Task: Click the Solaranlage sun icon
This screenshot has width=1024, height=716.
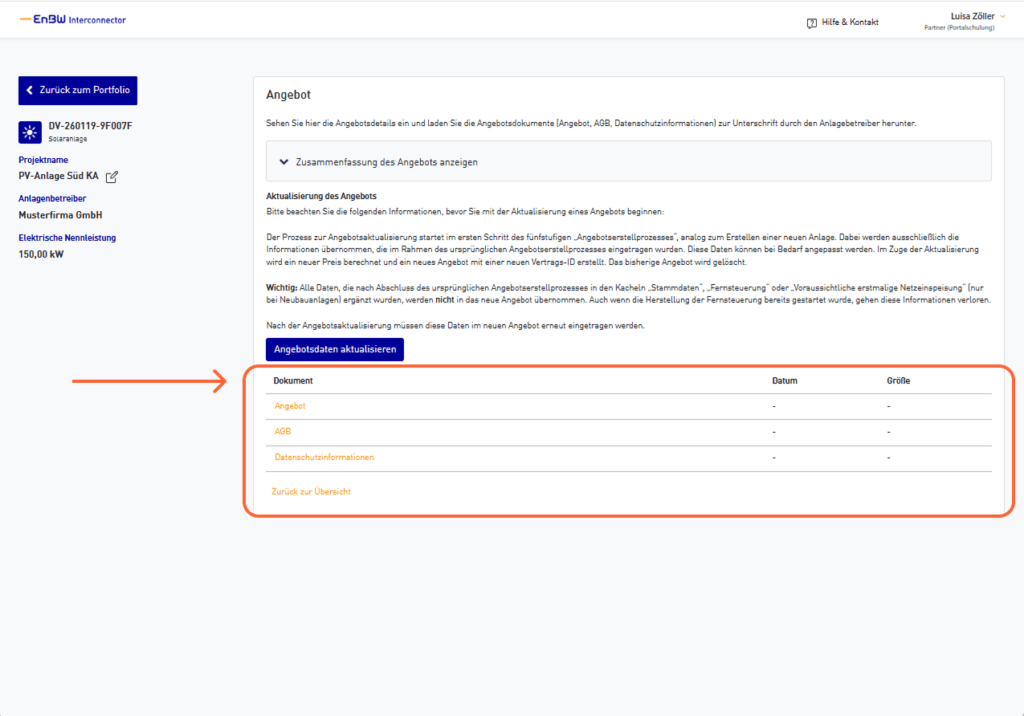Action: point(29,131)
